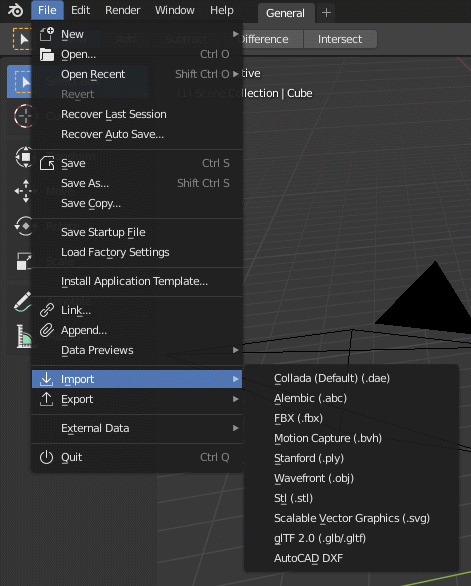
Task: Set selection mode to Intersect
Action: click(x=340, y=39)
